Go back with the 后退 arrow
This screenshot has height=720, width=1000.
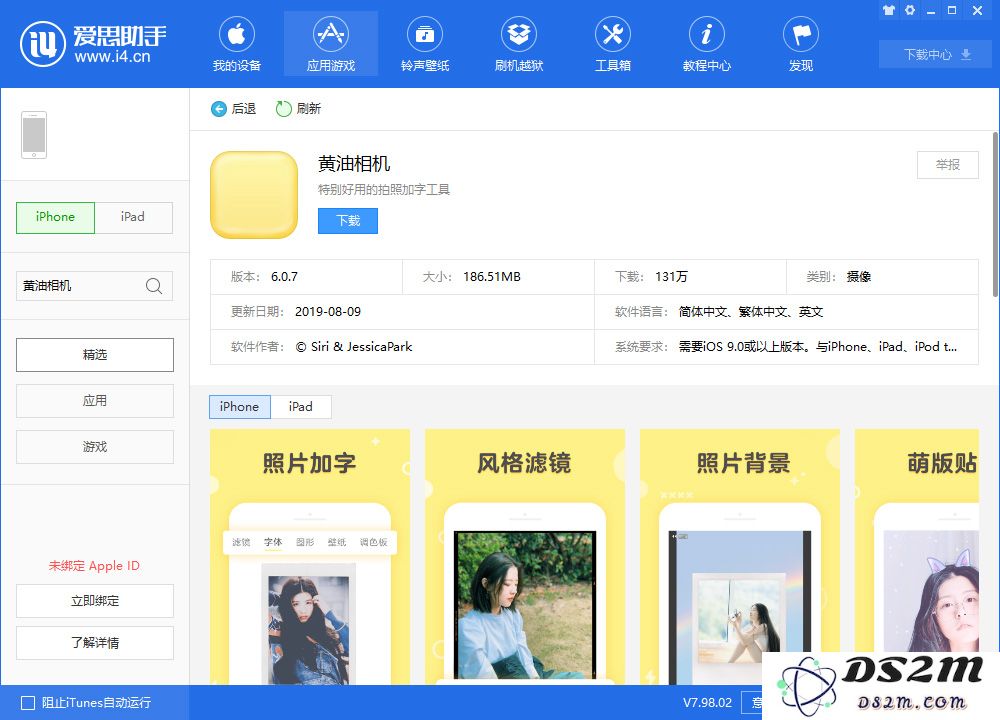[233, 108]
